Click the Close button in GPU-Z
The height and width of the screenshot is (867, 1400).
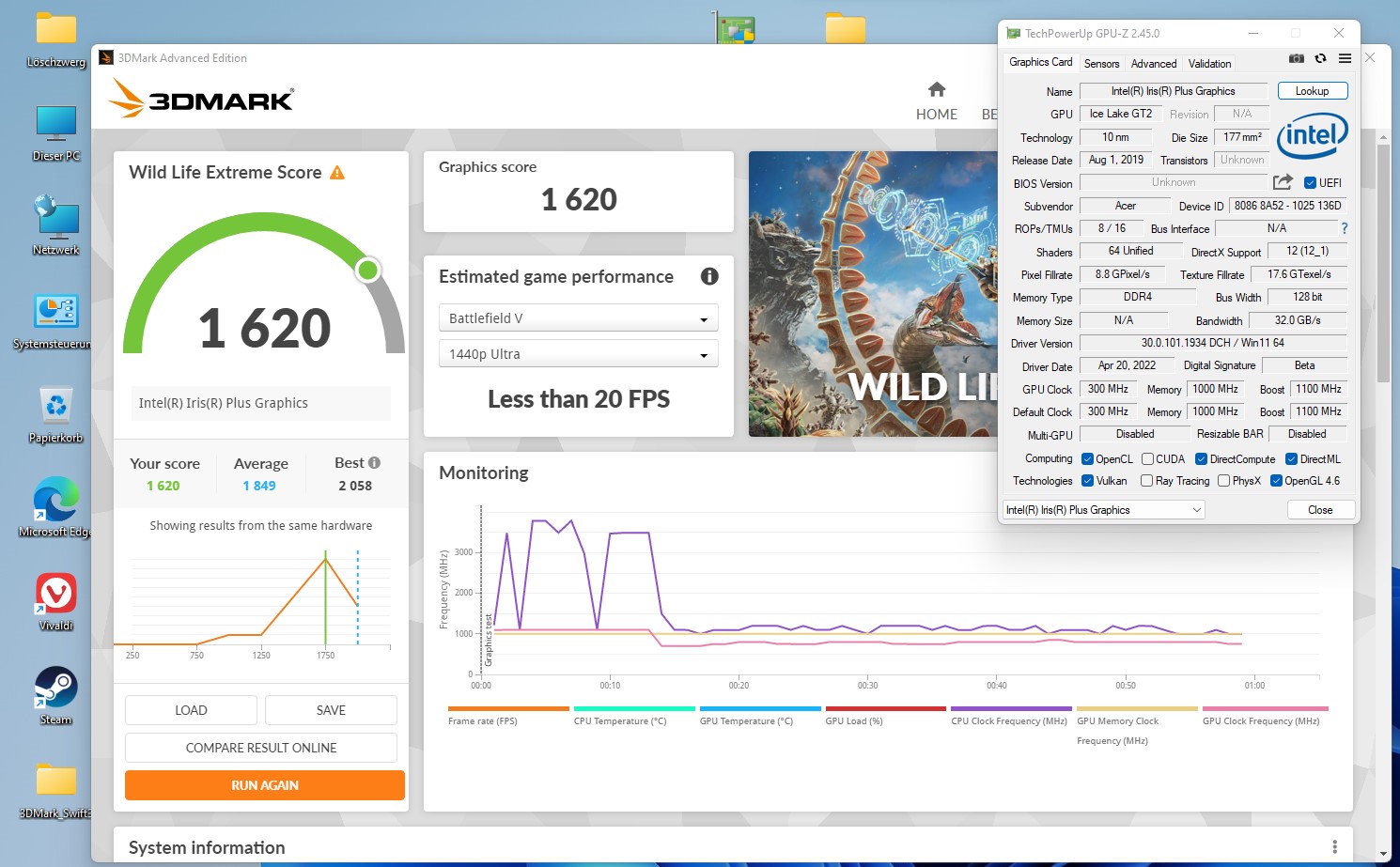(1320, 510)
